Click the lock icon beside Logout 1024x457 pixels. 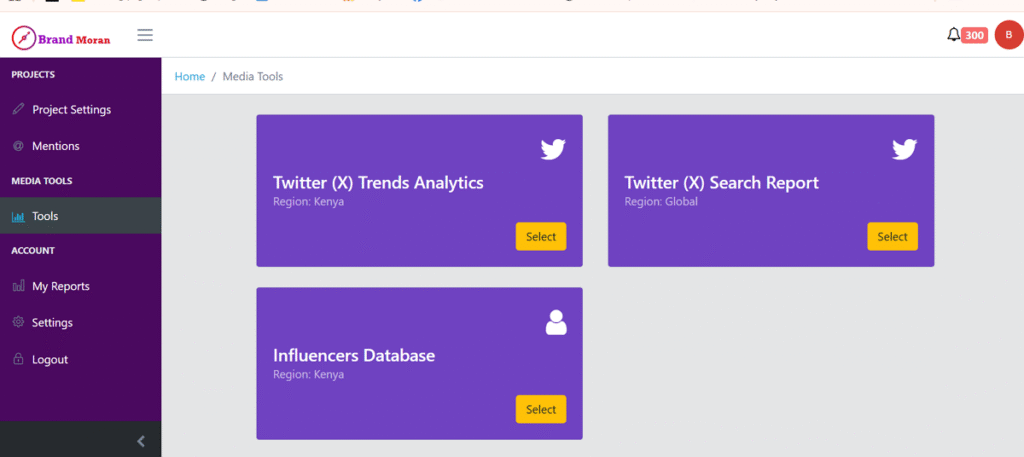click(18, 359)
